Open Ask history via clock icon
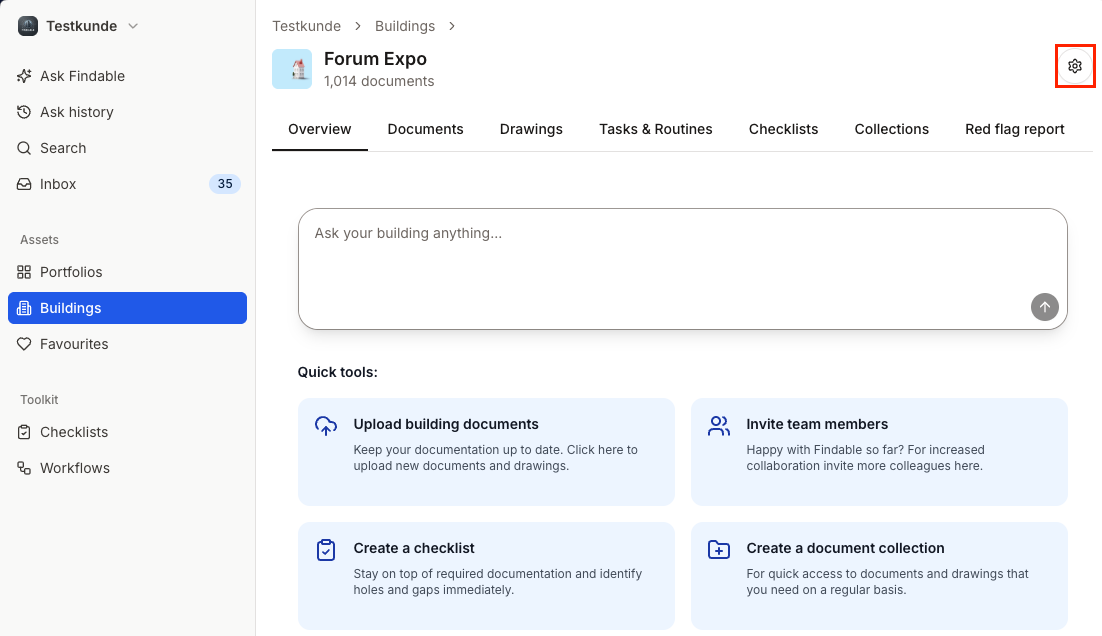This screenshot has height=636, width=1102. coord(22,111)
